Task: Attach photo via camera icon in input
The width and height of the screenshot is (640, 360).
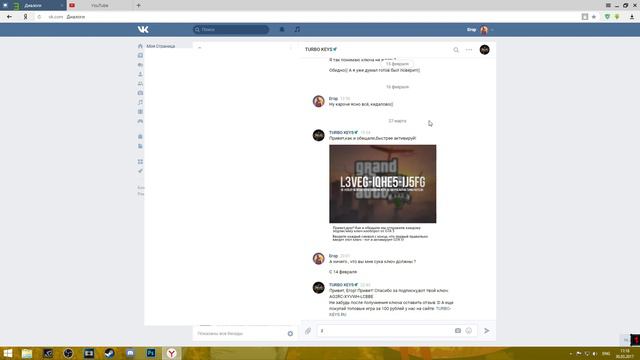Action: [458, 331]
